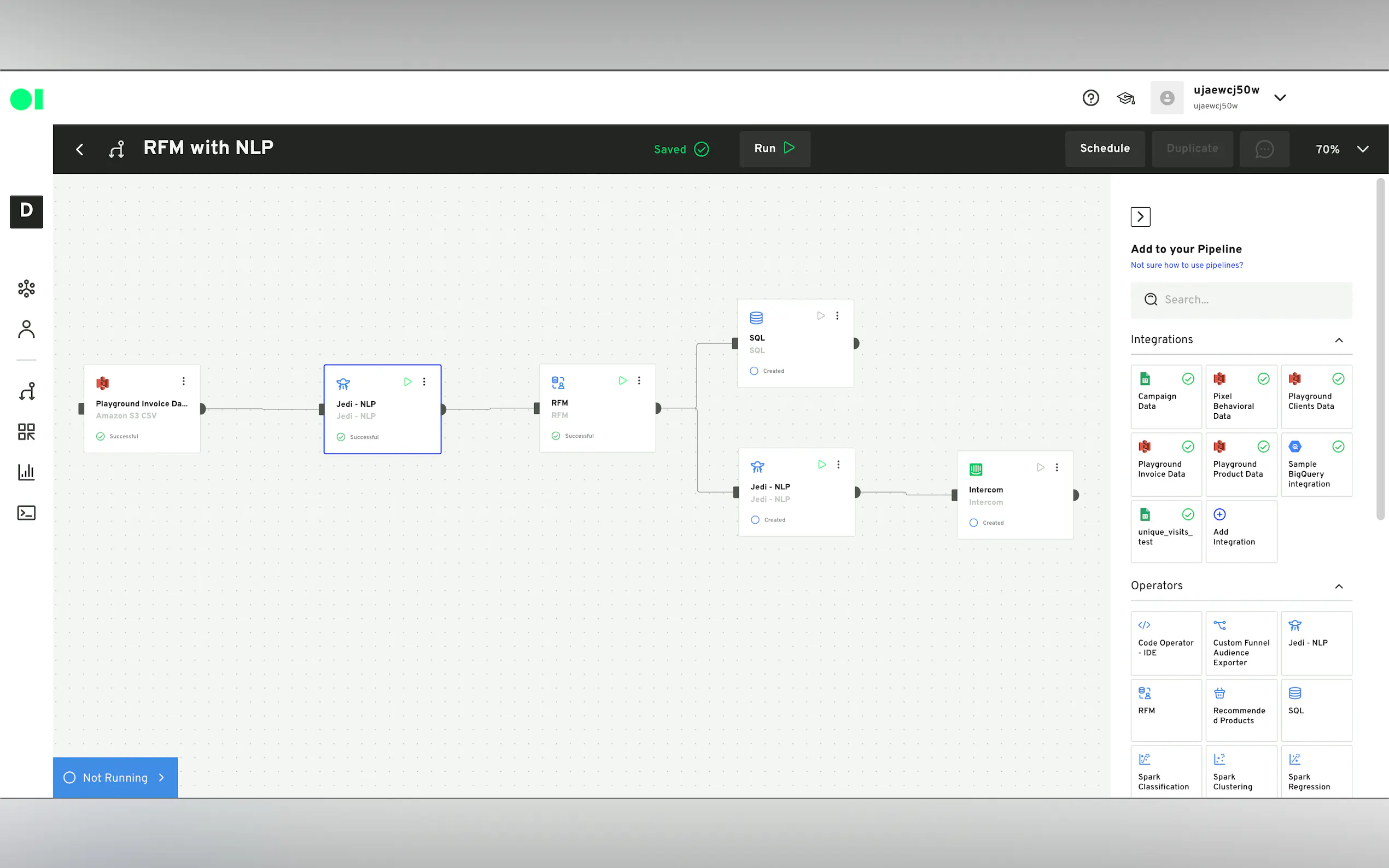The image size is (1389, 868).
Task: Select the Add Integration tile
Action: [1241, 531]
